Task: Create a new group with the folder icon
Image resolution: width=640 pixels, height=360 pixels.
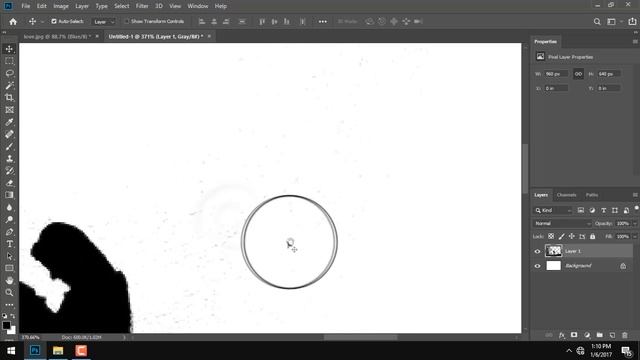Action: click(x=599, y=335)
